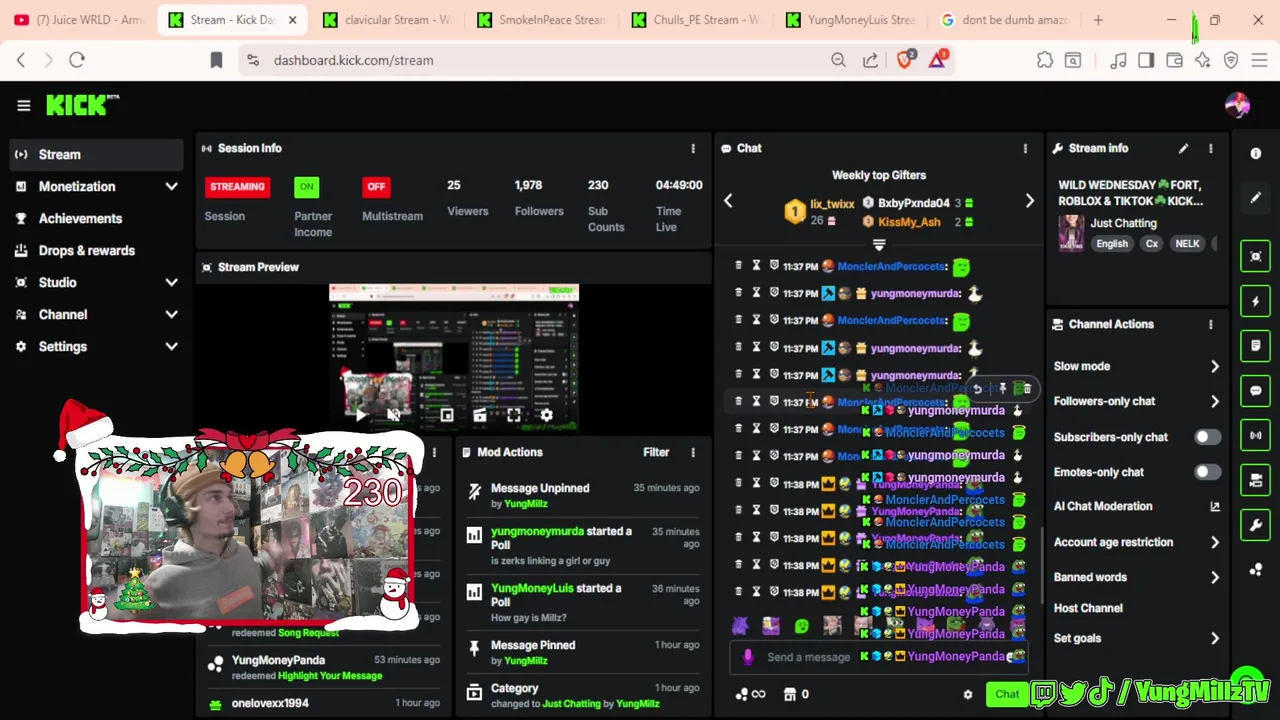Open Followers-only chat options chevron
The image size is (1280, 720).
pos(1215,401)
